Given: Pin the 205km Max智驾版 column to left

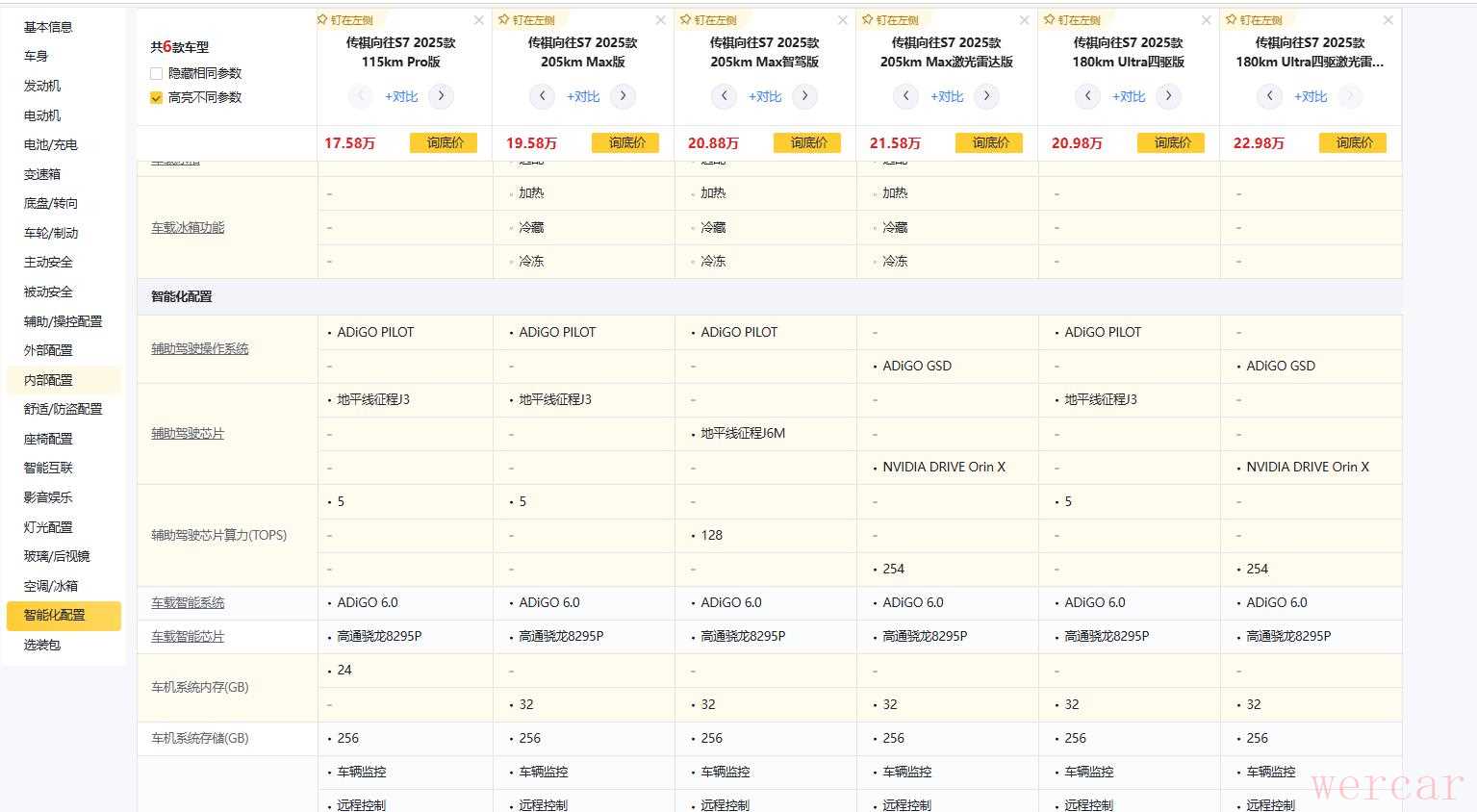Looking at the screenshot, I should [709, 20].
